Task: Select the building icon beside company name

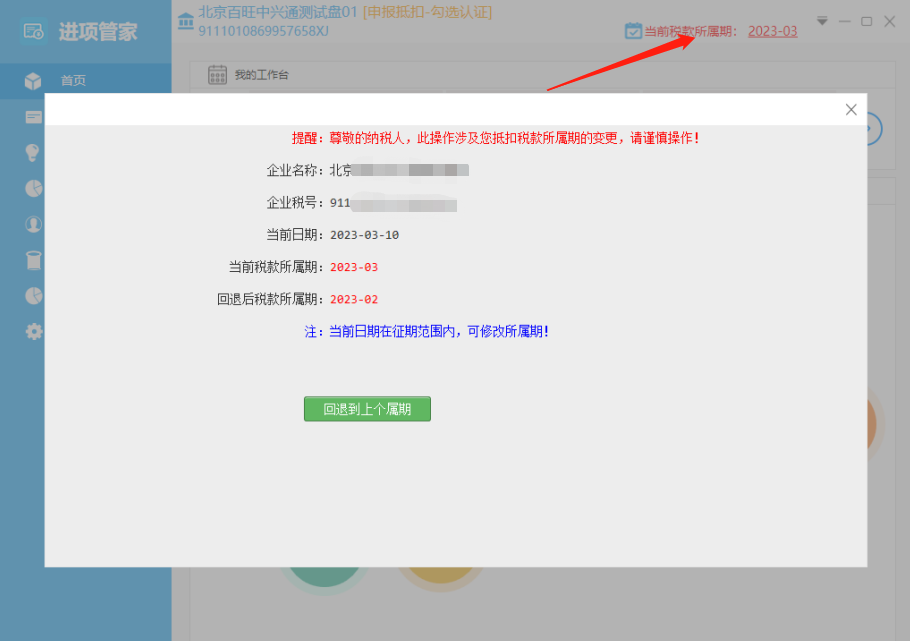Action: (x=187, y=19)
